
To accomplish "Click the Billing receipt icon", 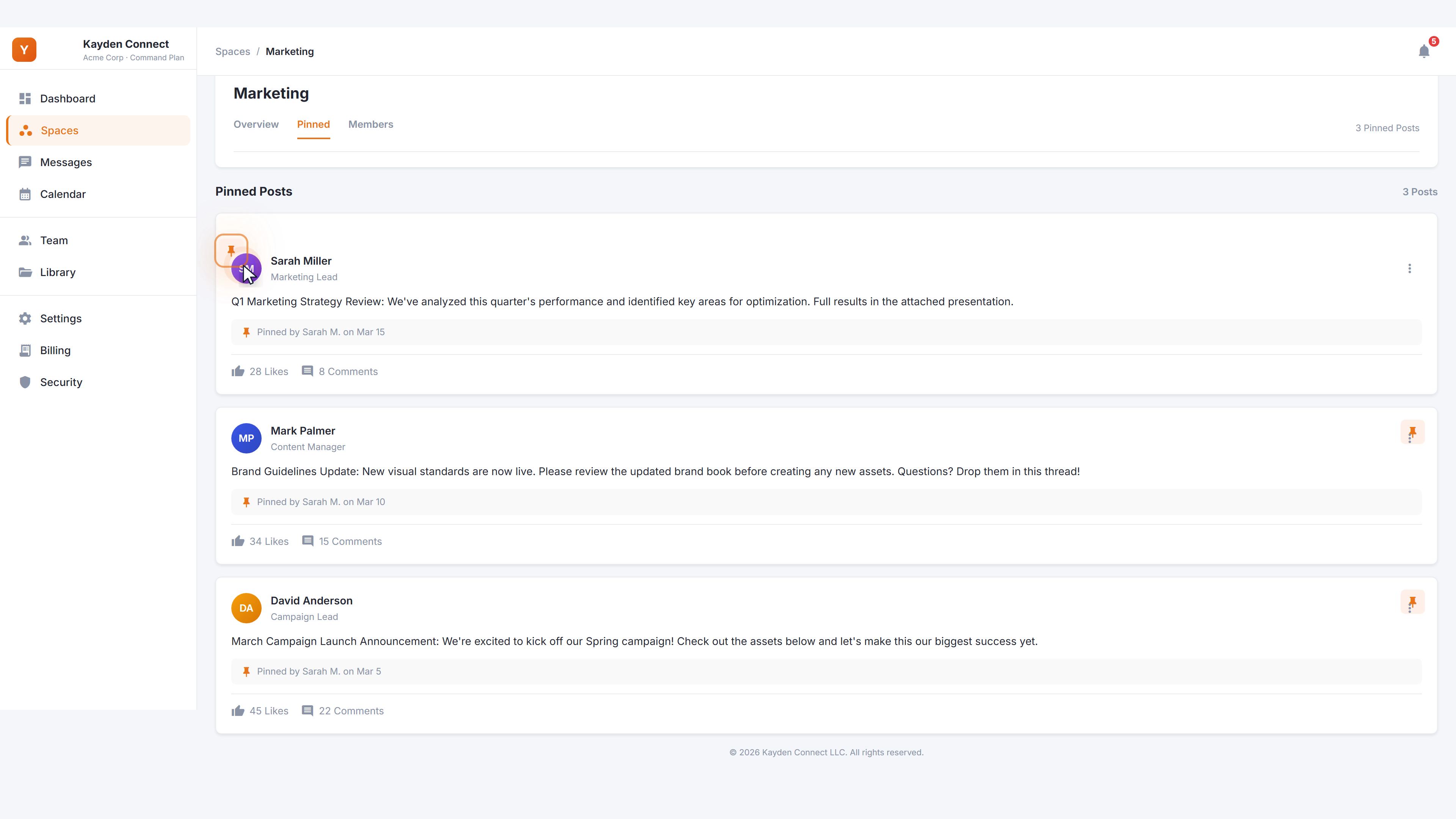I will pyautogui.click(x=25, y=350).
